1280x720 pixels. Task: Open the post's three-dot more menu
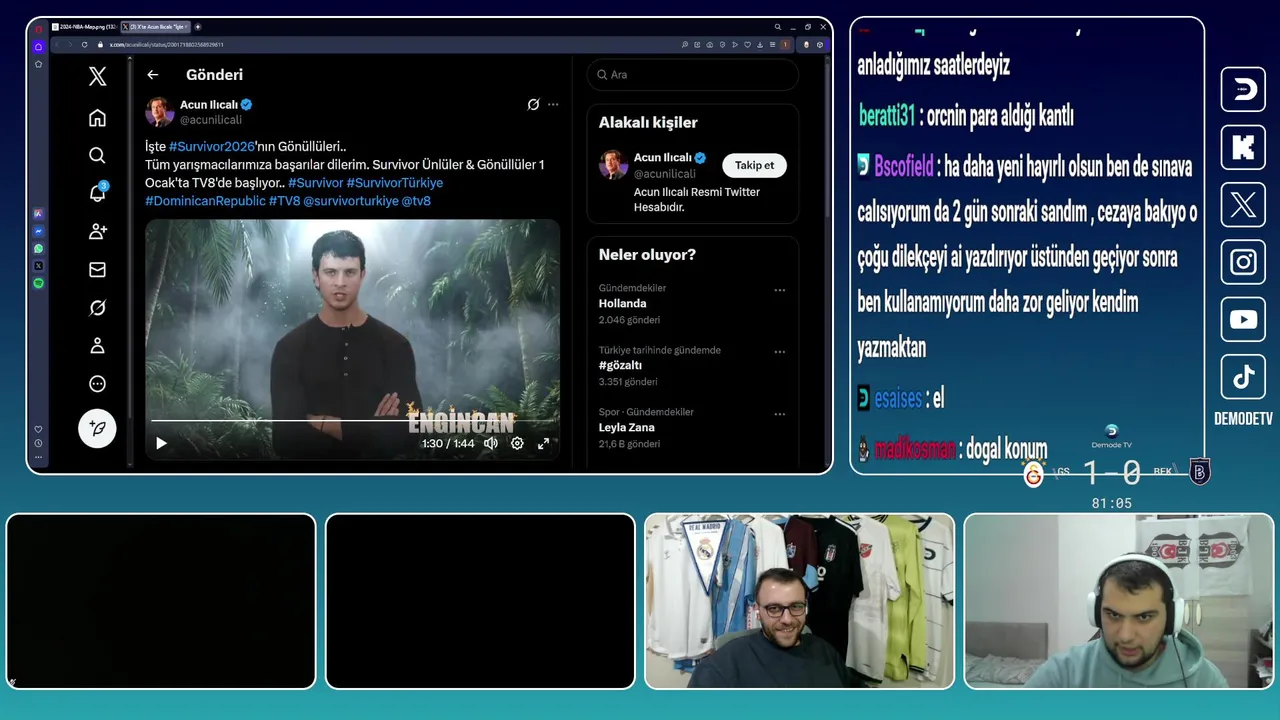click(553, 104)
